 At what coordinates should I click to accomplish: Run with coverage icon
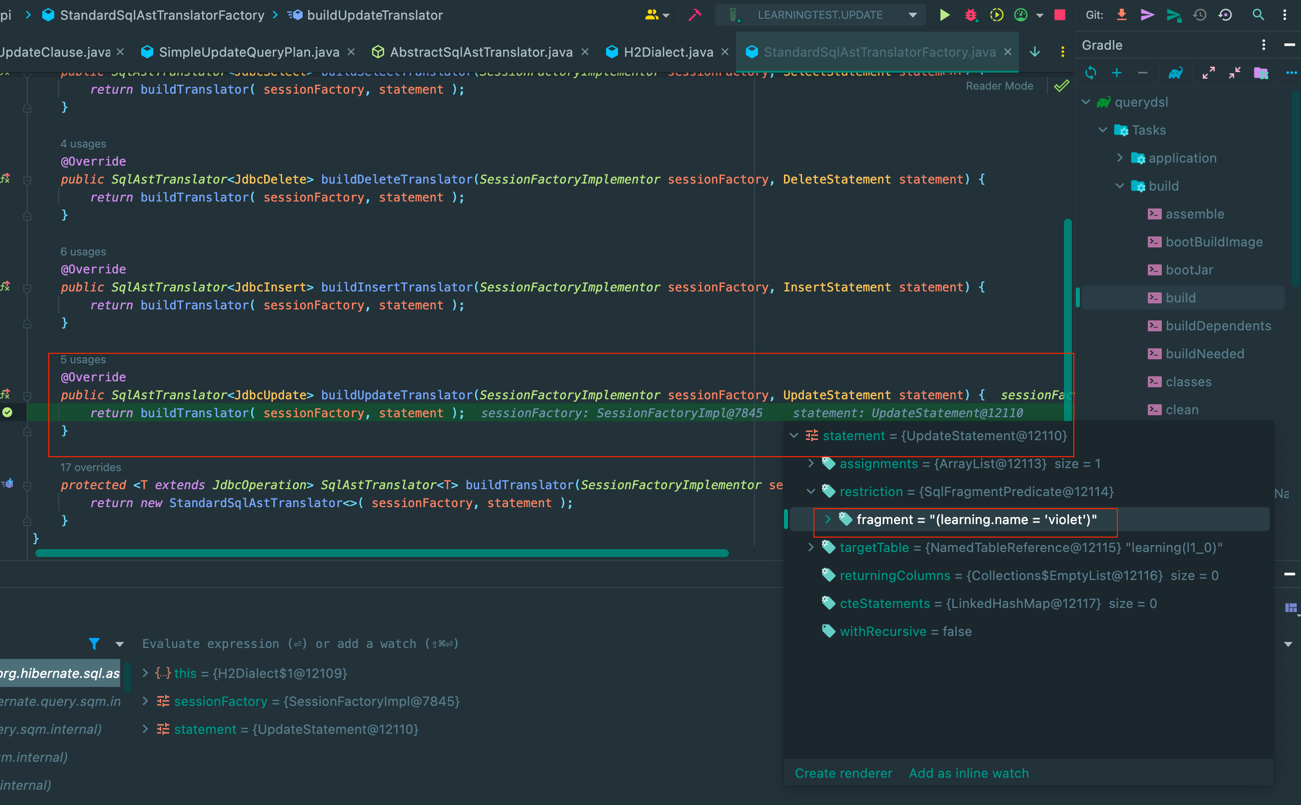(996, 15)
